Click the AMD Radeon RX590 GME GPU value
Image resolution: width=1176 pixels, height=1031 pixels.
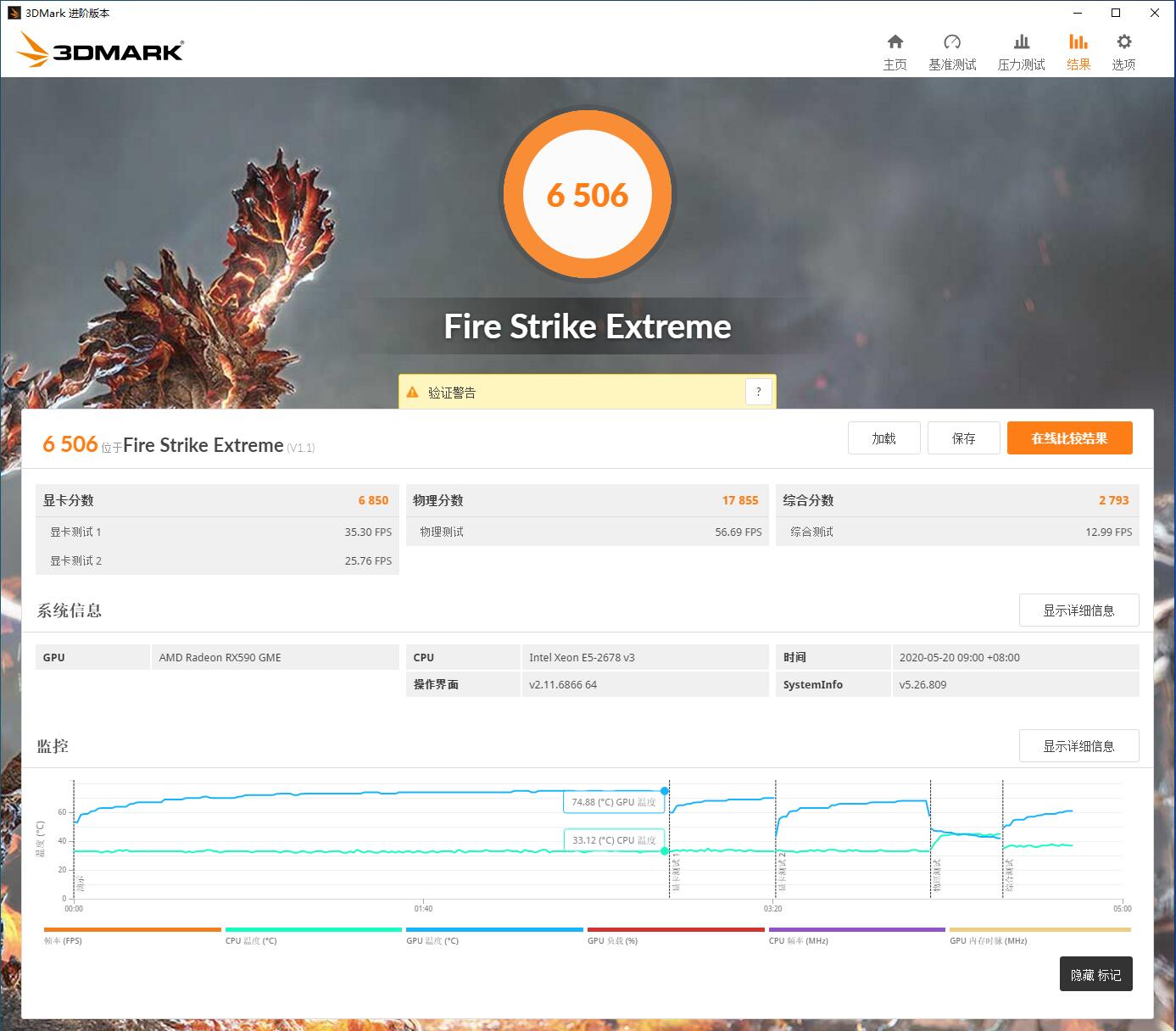pyautogui.click(x=220, y=657)
